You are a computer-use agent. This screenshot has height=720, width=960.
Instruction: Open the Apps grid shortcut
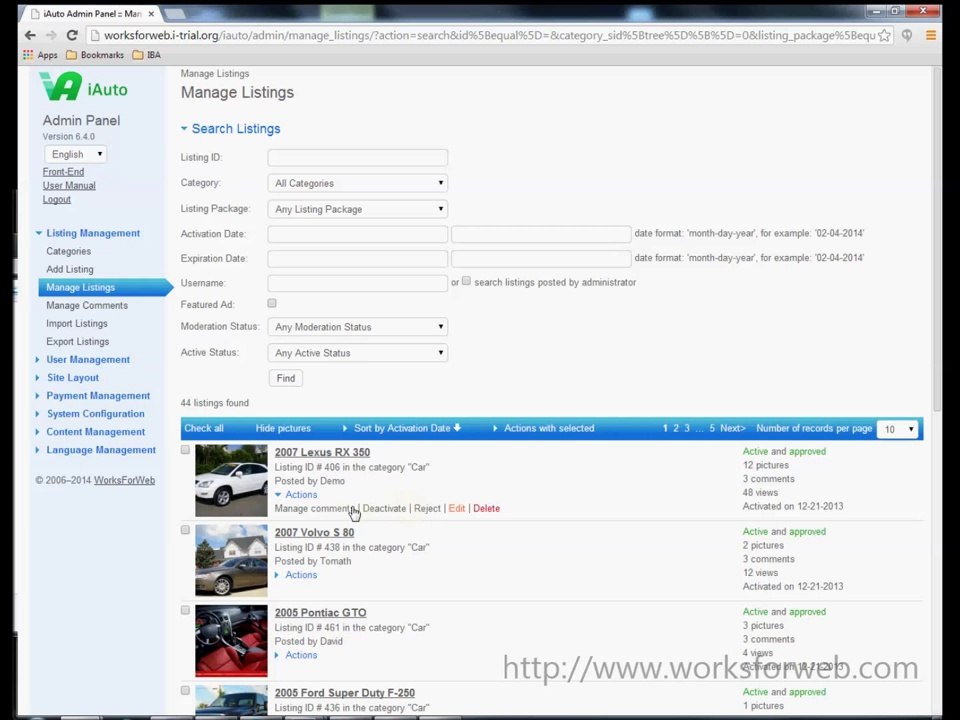click(40, 55)
